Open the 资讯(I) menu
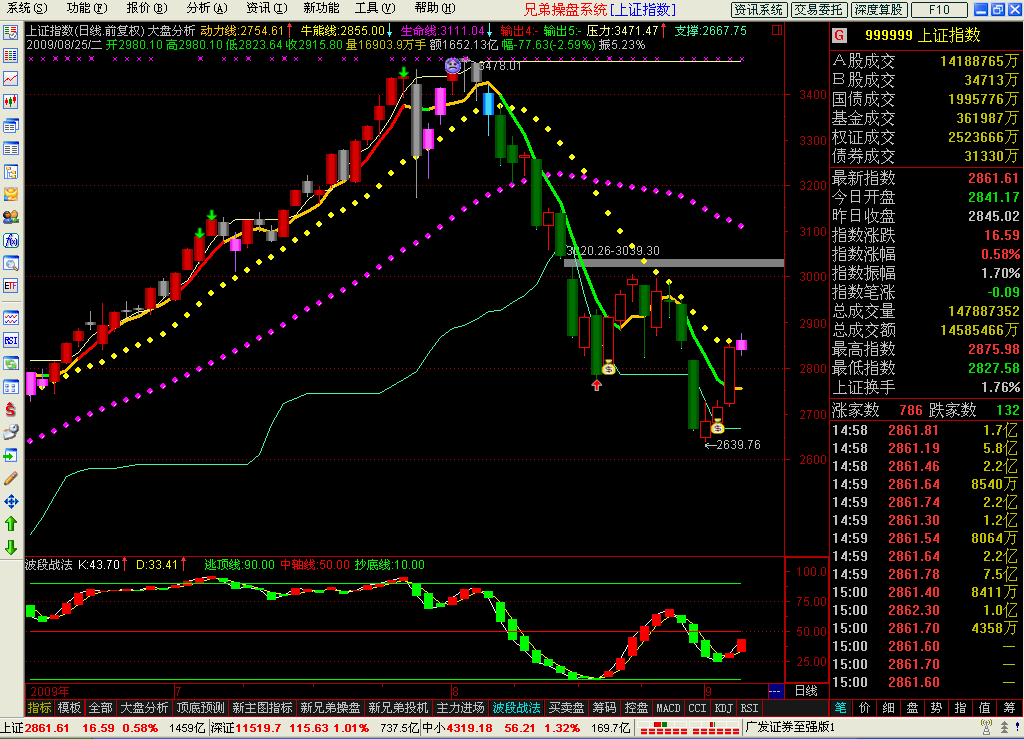1024x739 pixels. click(x=266, y=8)
